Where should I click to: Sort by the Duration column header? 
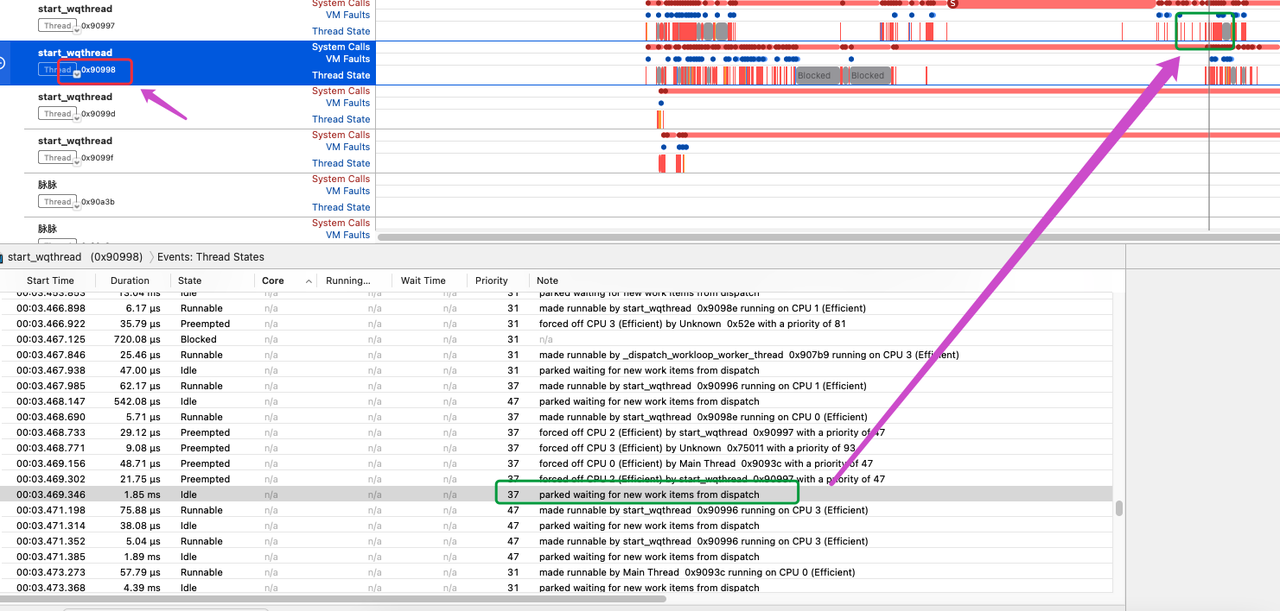[130, 281]
